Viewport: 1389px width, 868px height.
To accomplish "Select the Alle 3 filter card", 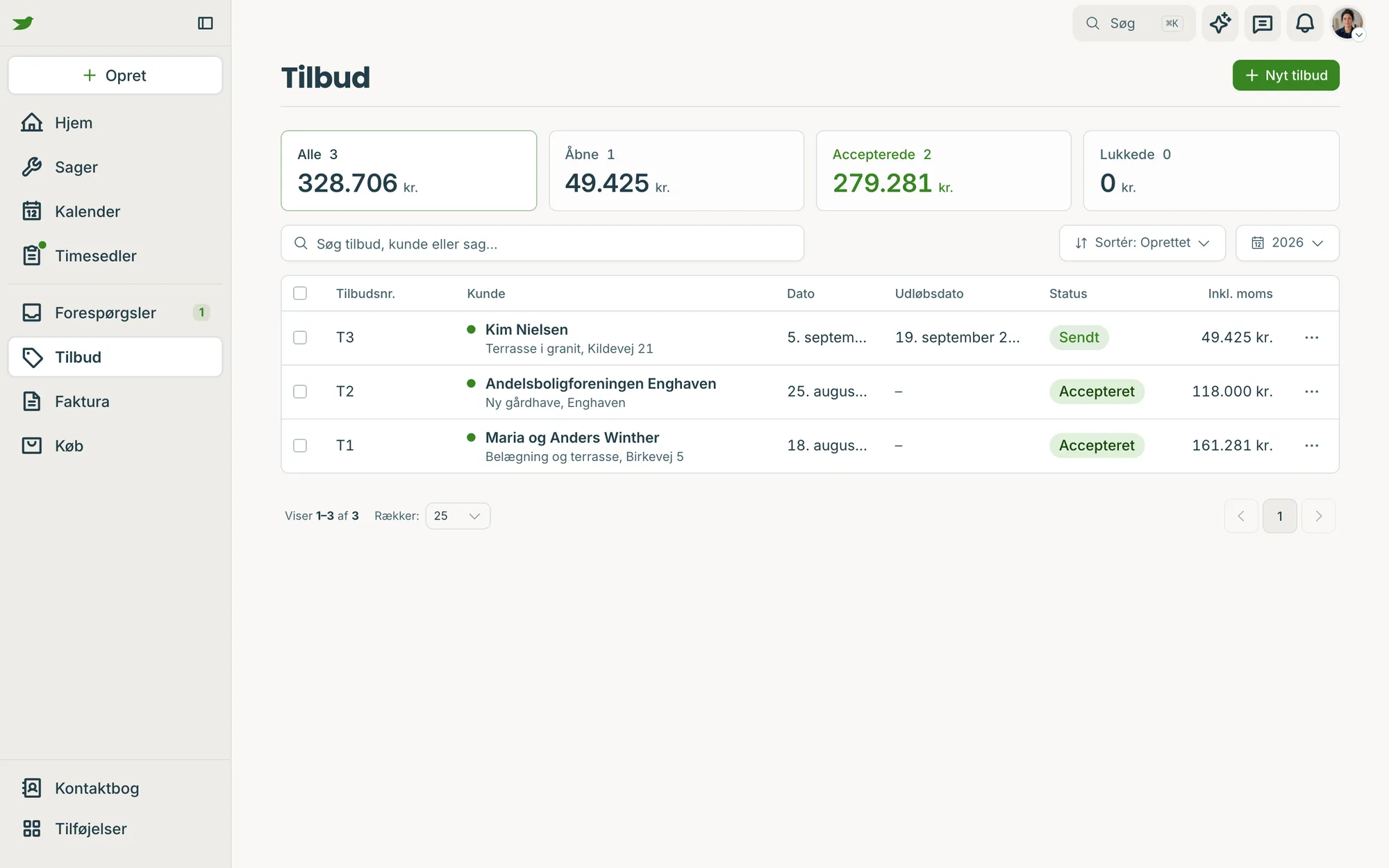I will coord(409,171).
